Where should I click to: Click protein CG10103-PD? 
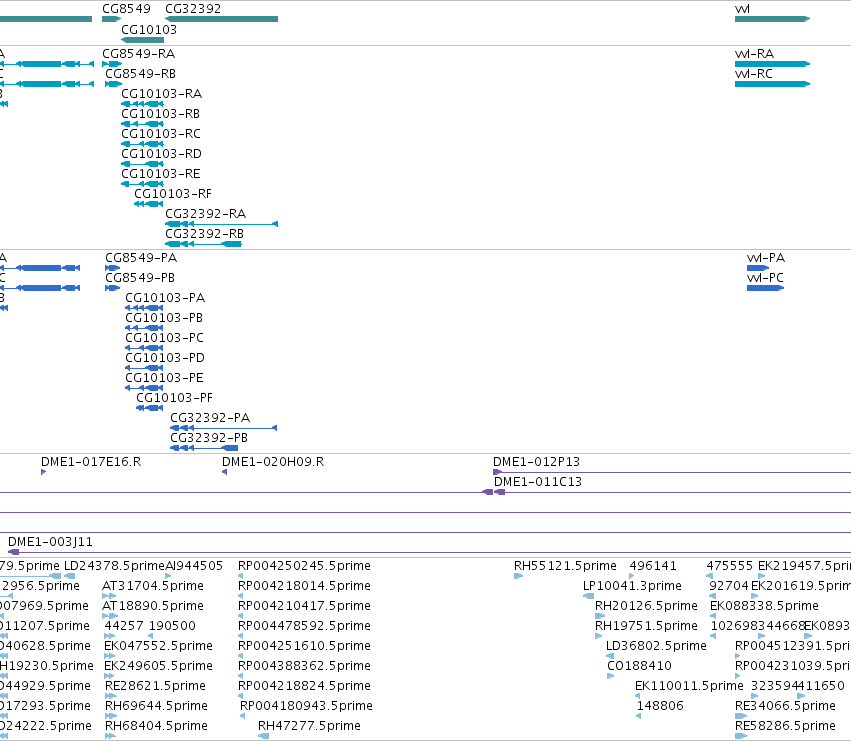[x=165, y=358]
